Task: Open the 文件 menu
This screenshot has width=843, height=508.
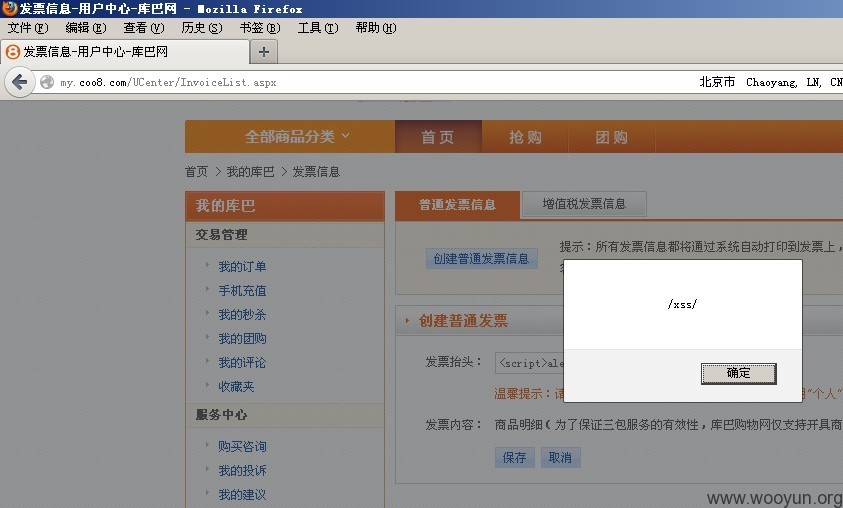Action: click(27, 28)
